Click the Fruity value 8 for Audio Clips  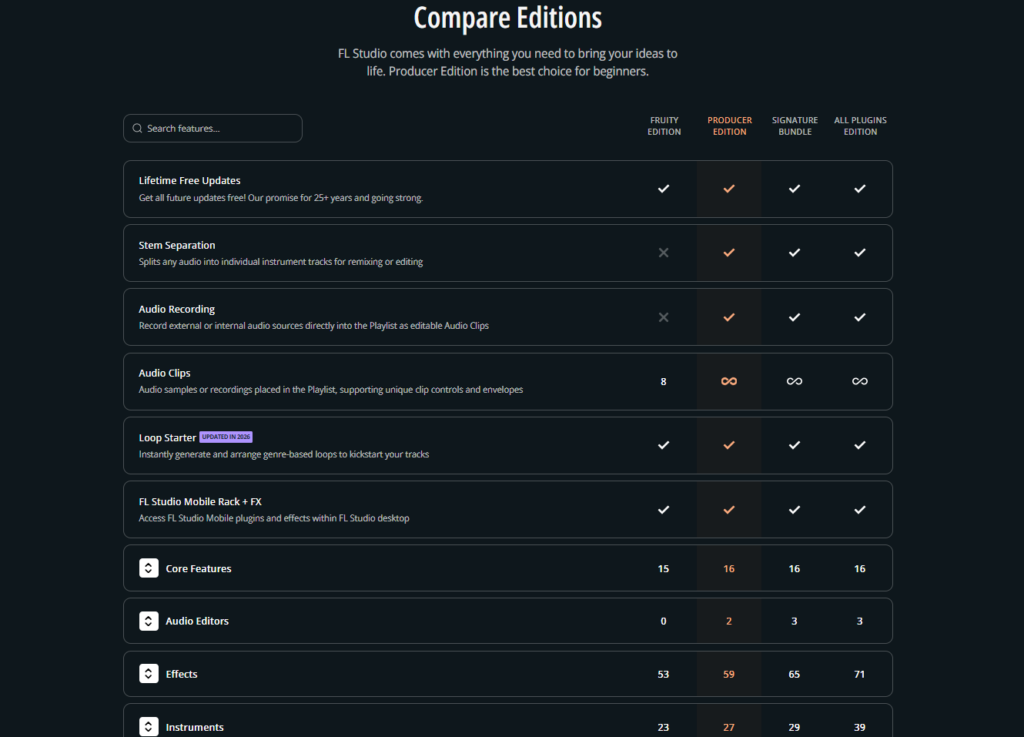coord(664,381)
